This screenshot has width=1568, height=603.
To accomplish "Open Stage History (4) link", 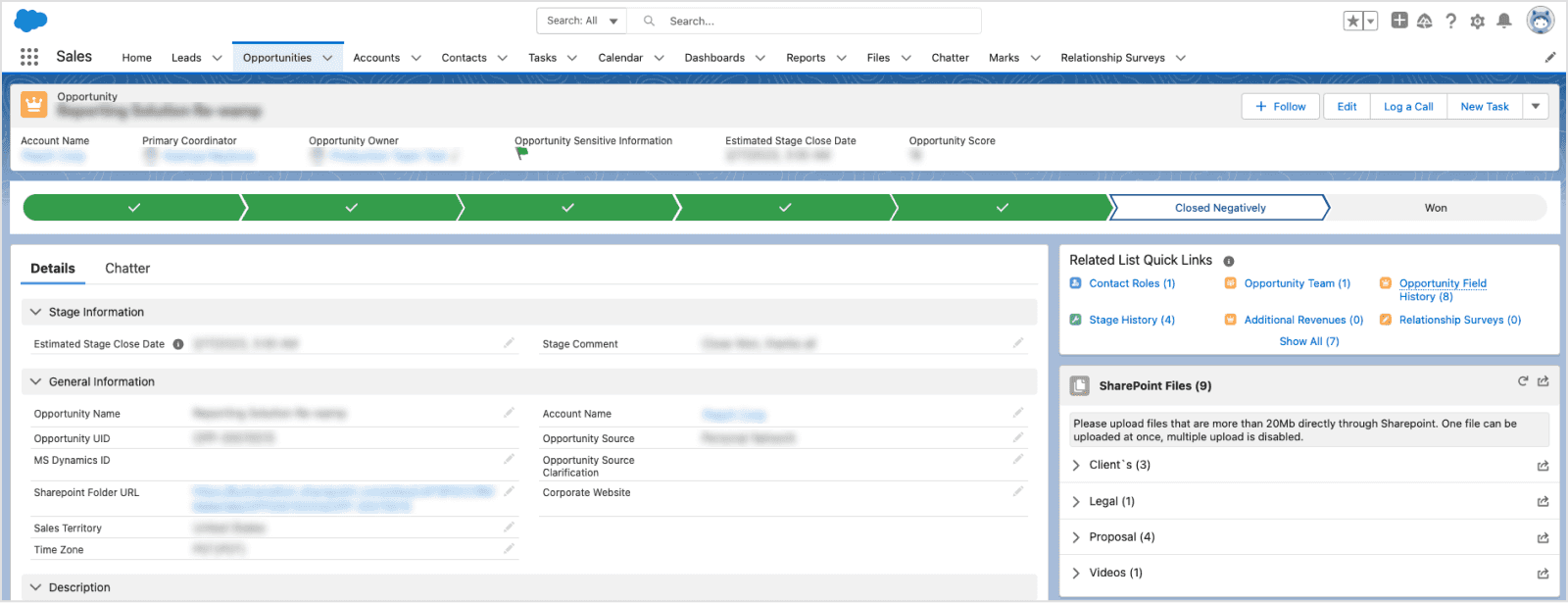I will click(1132, 320).
